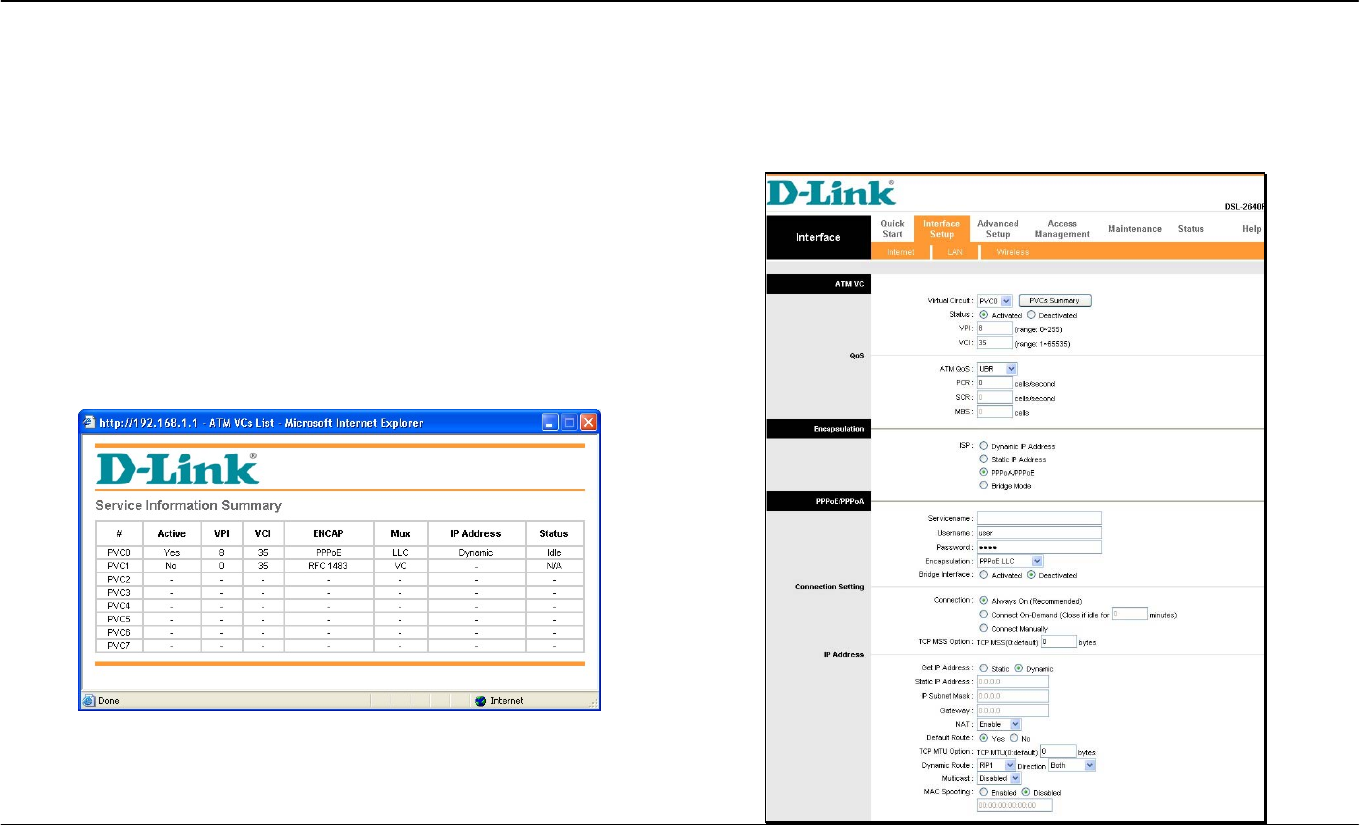The height and width of the screenshot is (825, 1360).
Task: Go to the Wireless sub-tab
Action: coord(1012,252)
